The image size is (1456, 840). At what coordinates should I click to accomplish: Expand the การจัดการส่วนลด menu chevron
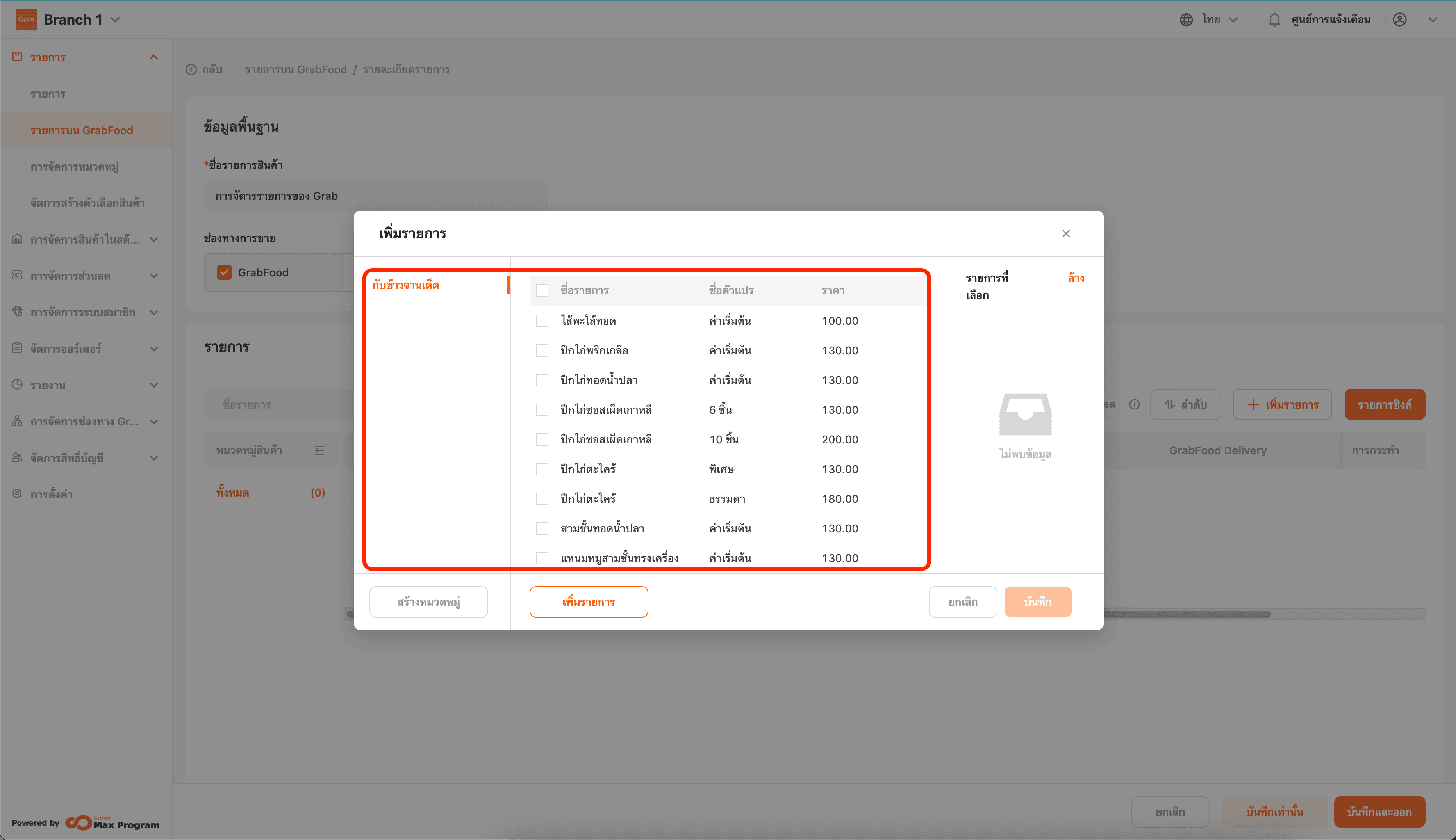153,276
